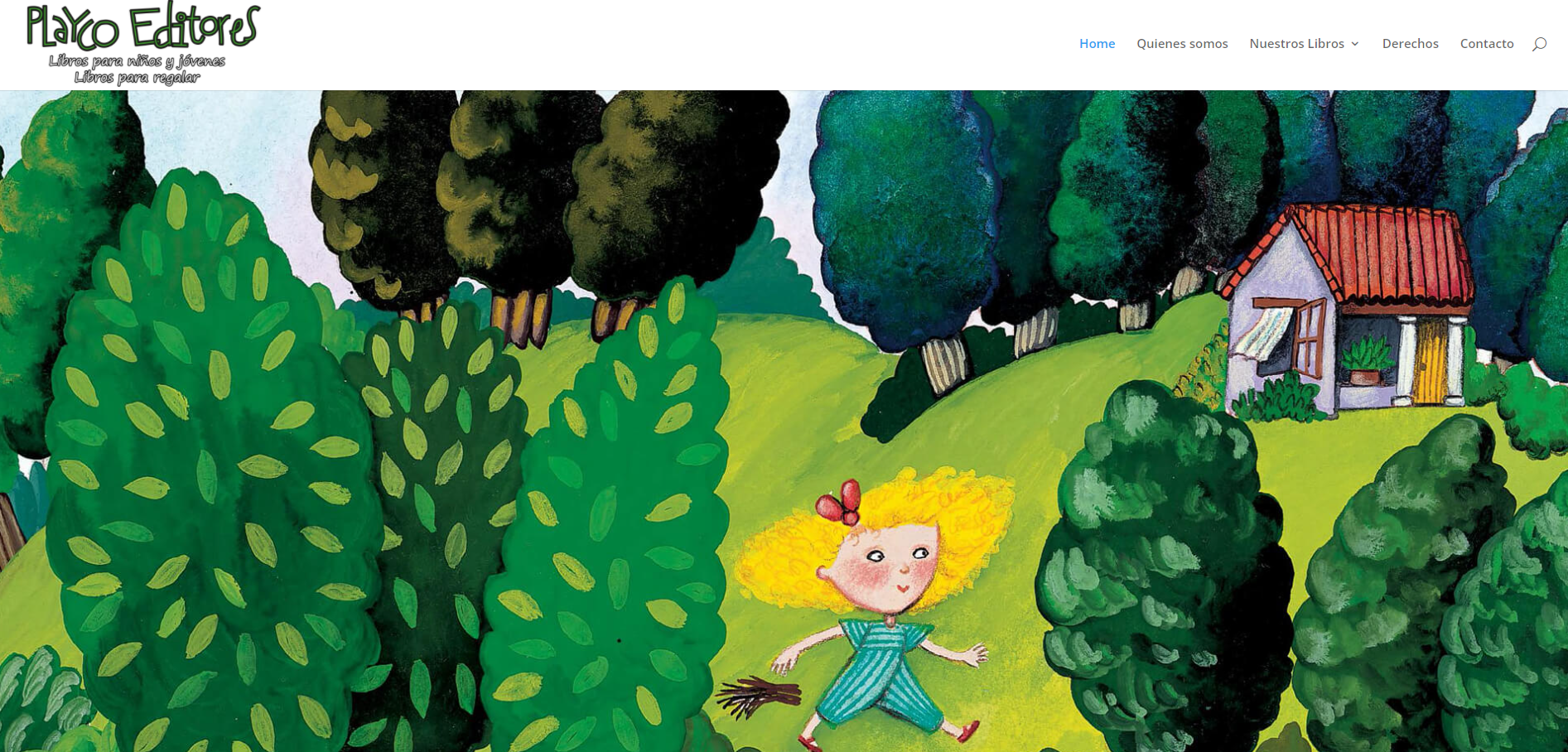Click the red bow in the girl's hair
This screenshot has height=752, width=1568.
(838, 503)
